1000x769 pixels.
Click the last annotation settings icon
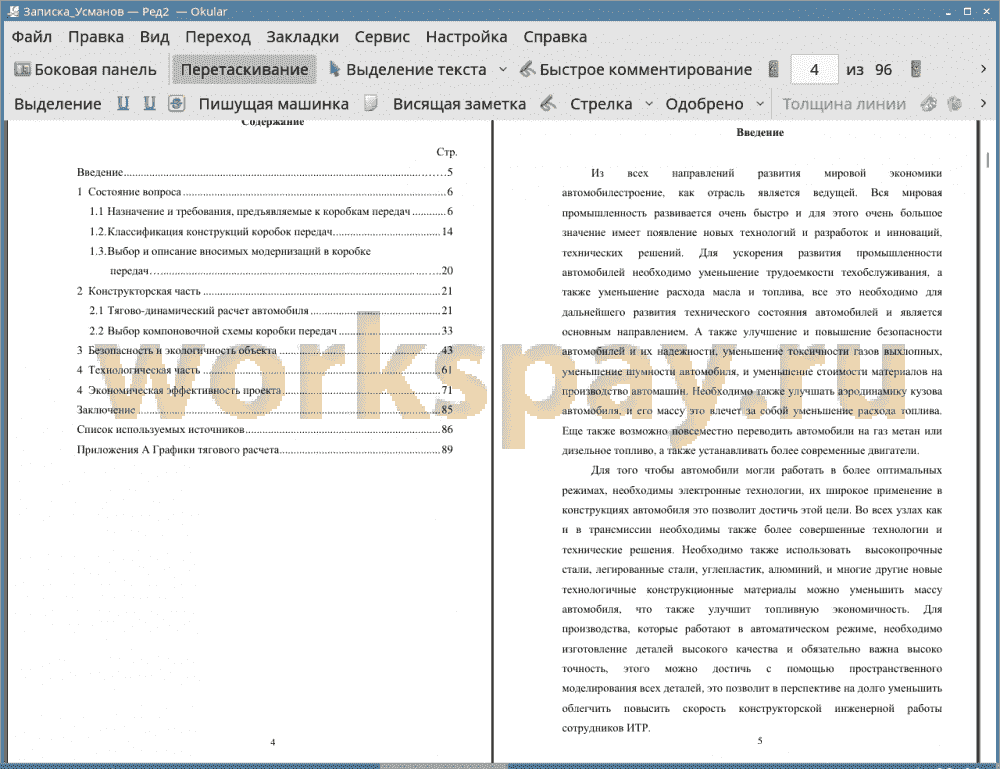pyautogui.click(x=955, y=103)
